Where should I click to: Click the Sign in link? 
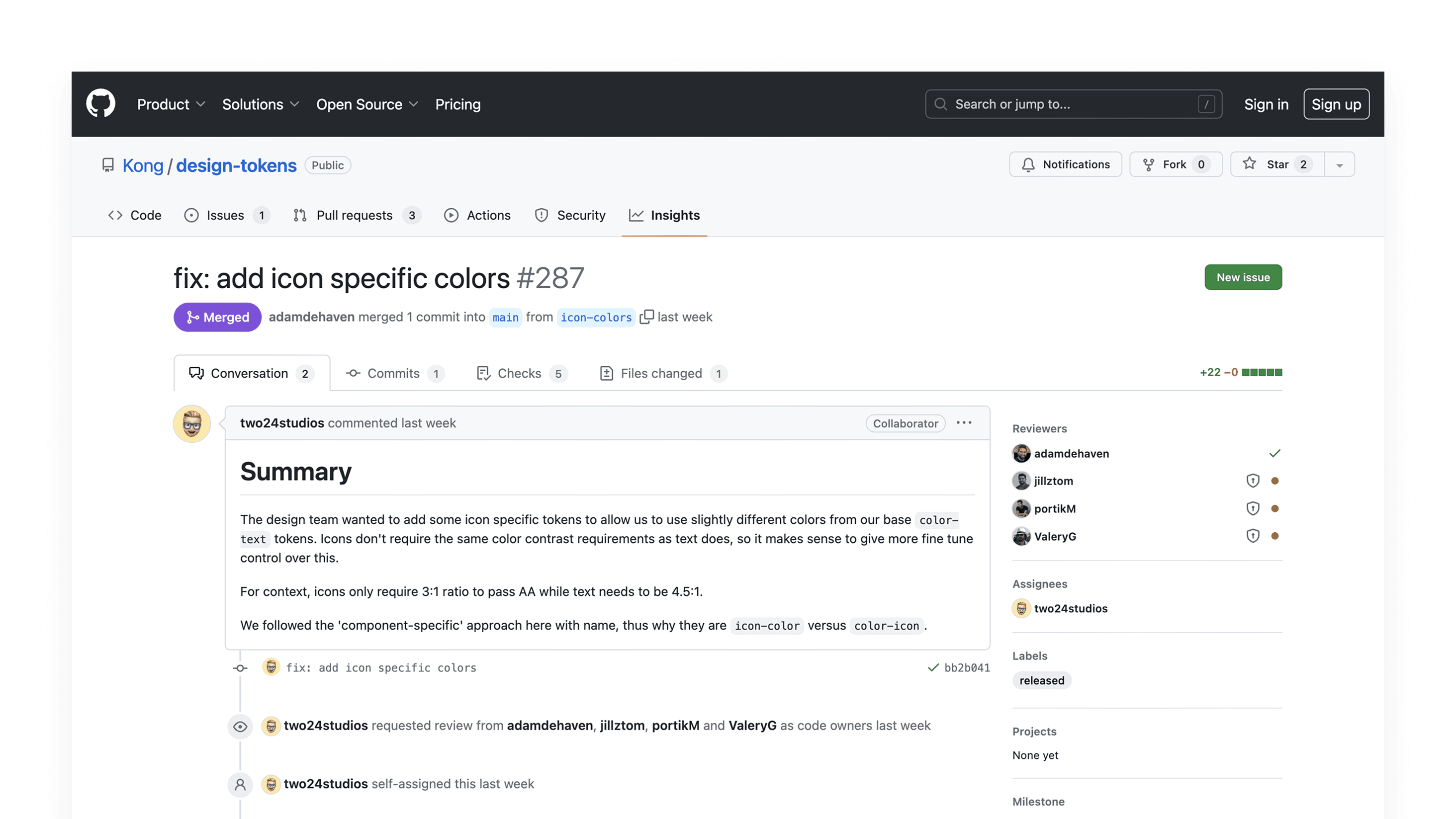(x=1266, y=104)
